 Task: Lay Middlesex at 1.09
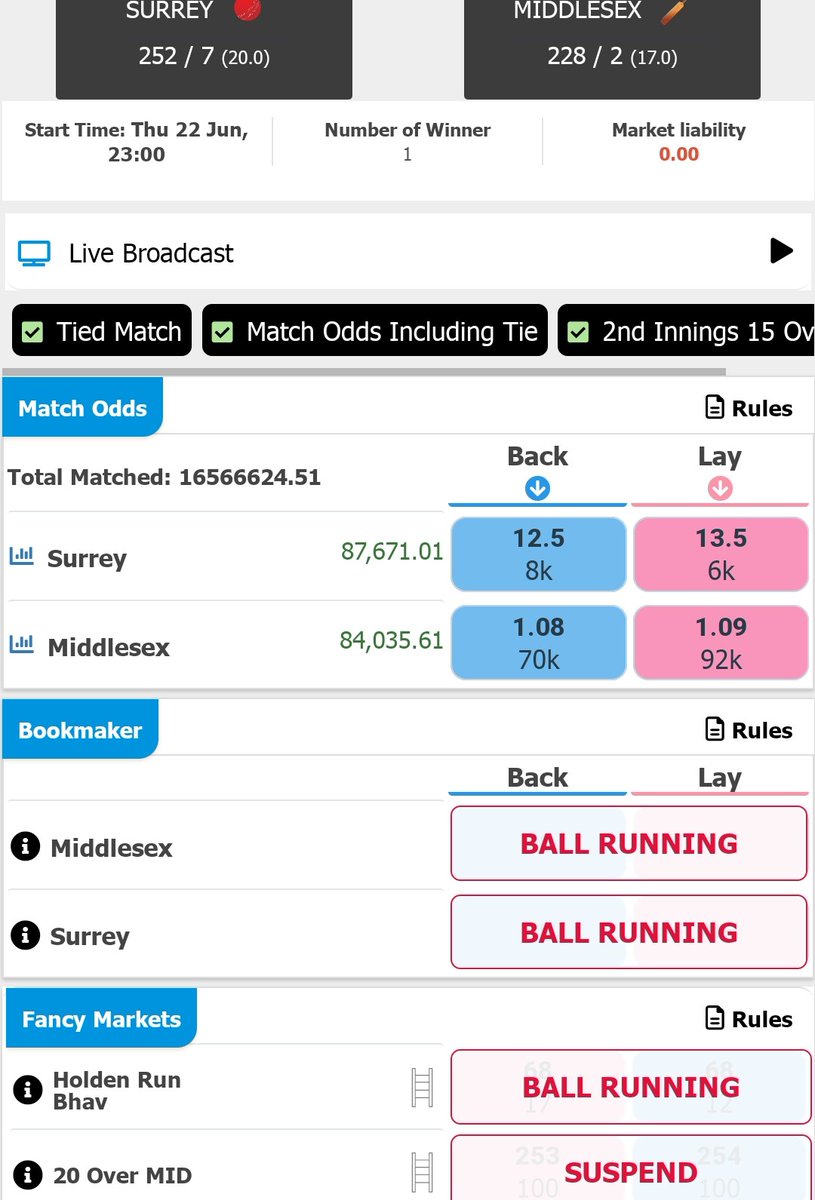tap(721, 643)
